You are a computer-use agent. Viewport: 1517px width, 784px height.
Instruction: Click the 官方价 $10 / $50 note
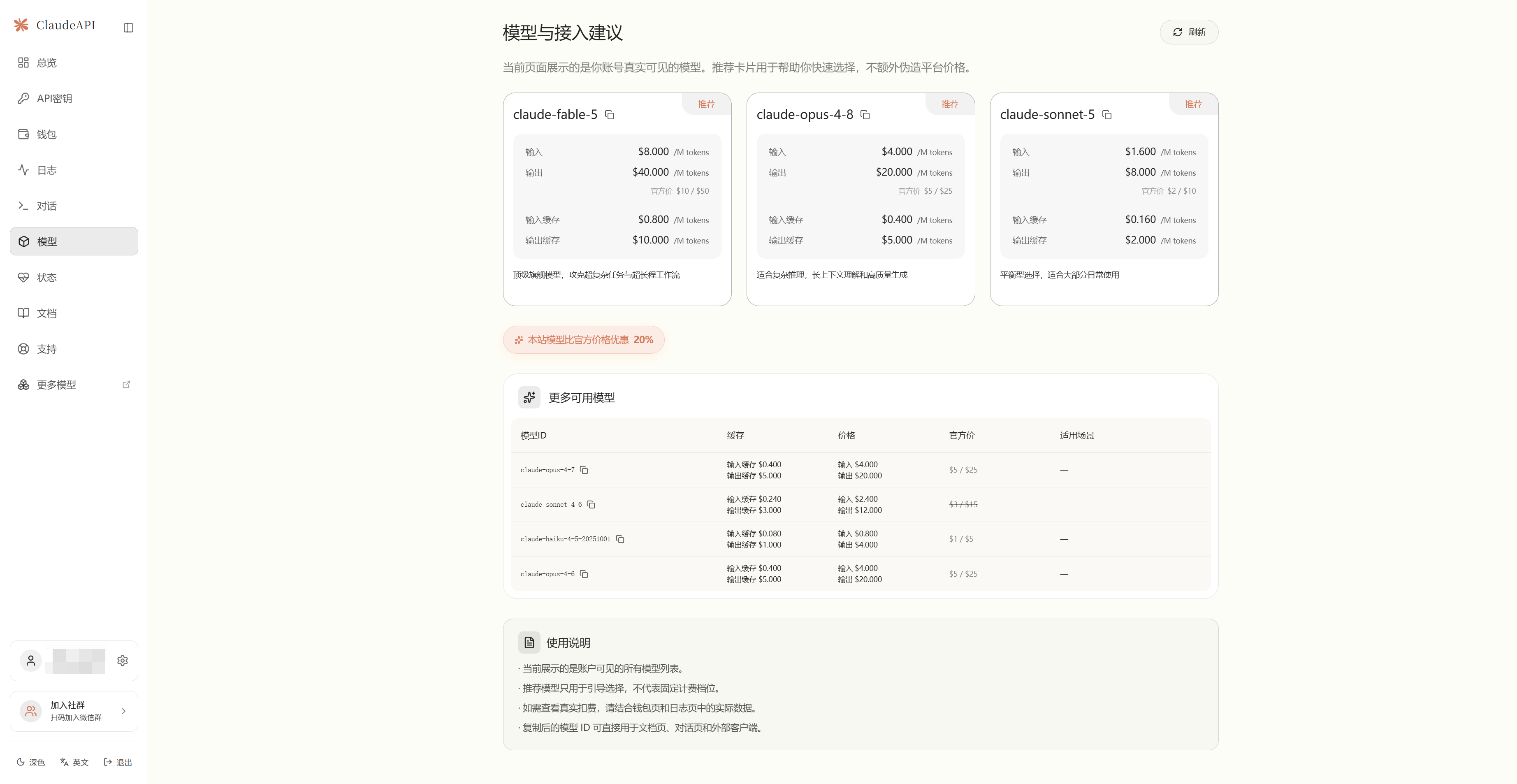click(x=680, y=191)
